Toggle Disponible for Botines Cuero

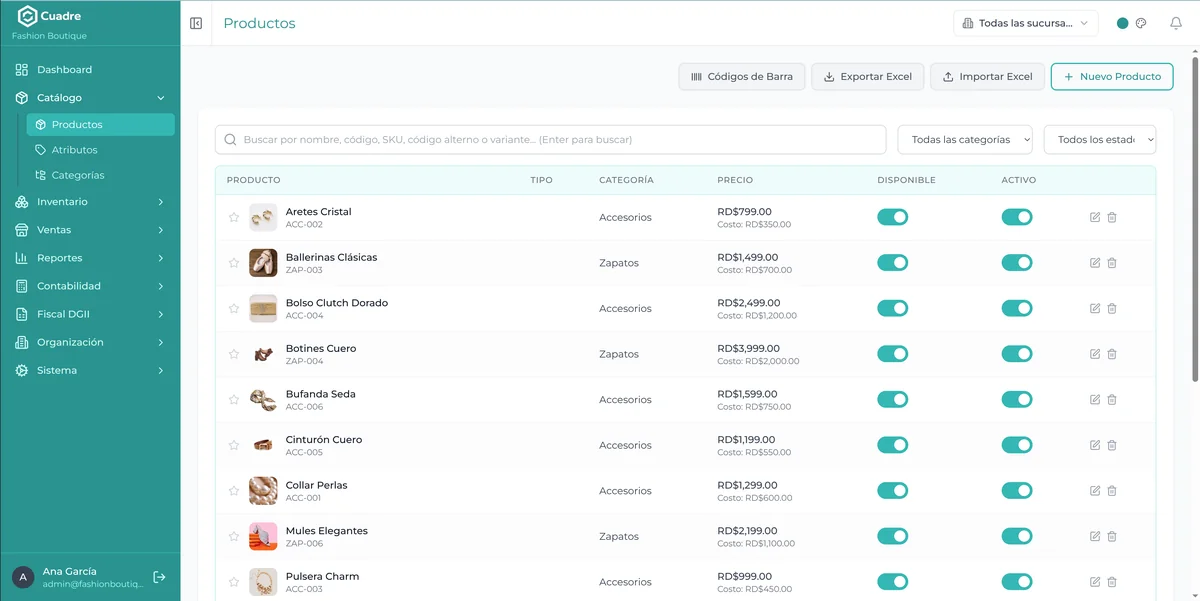click(x=893, y=354)
